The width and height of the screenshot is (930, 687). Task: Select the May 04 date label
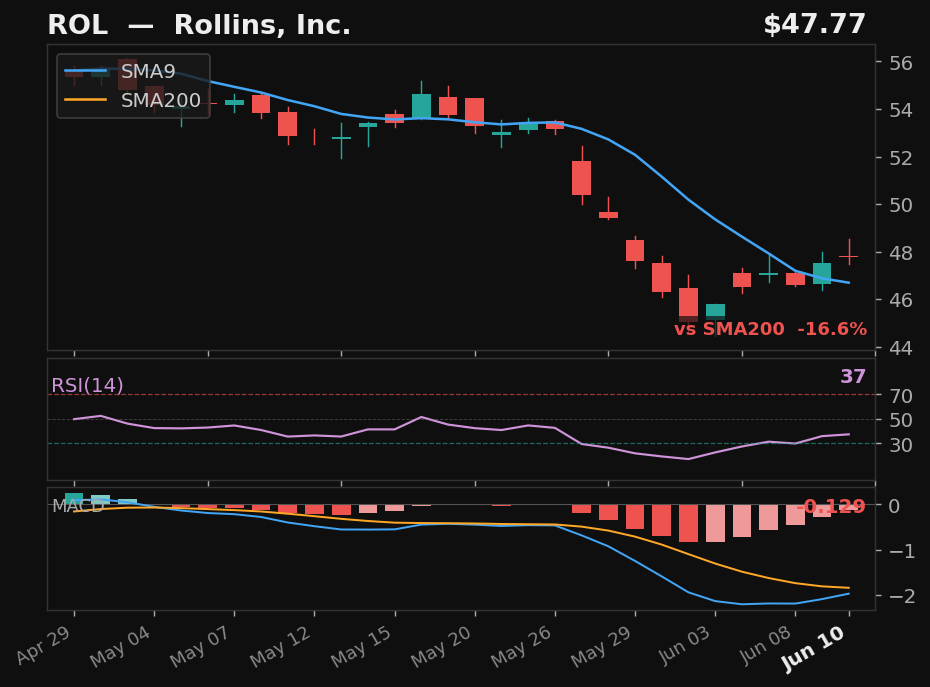[120, 647]
